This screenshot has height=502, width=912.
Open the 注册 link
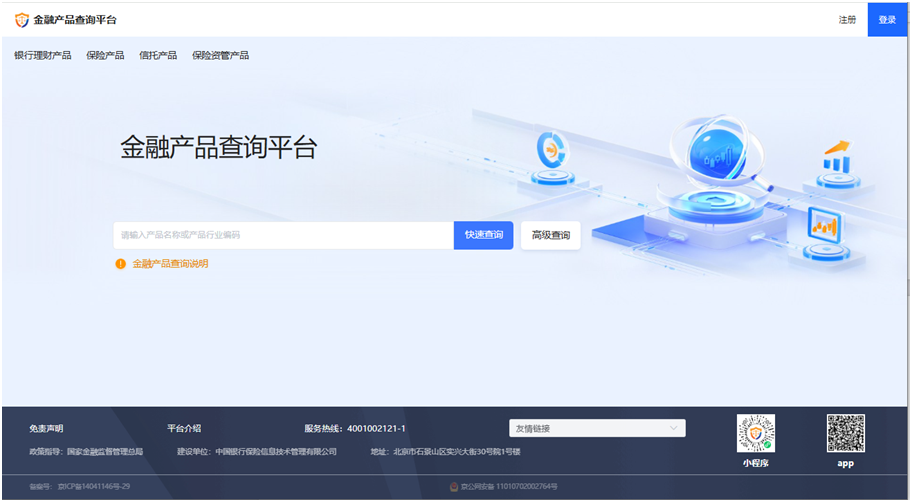coord(847,20)
